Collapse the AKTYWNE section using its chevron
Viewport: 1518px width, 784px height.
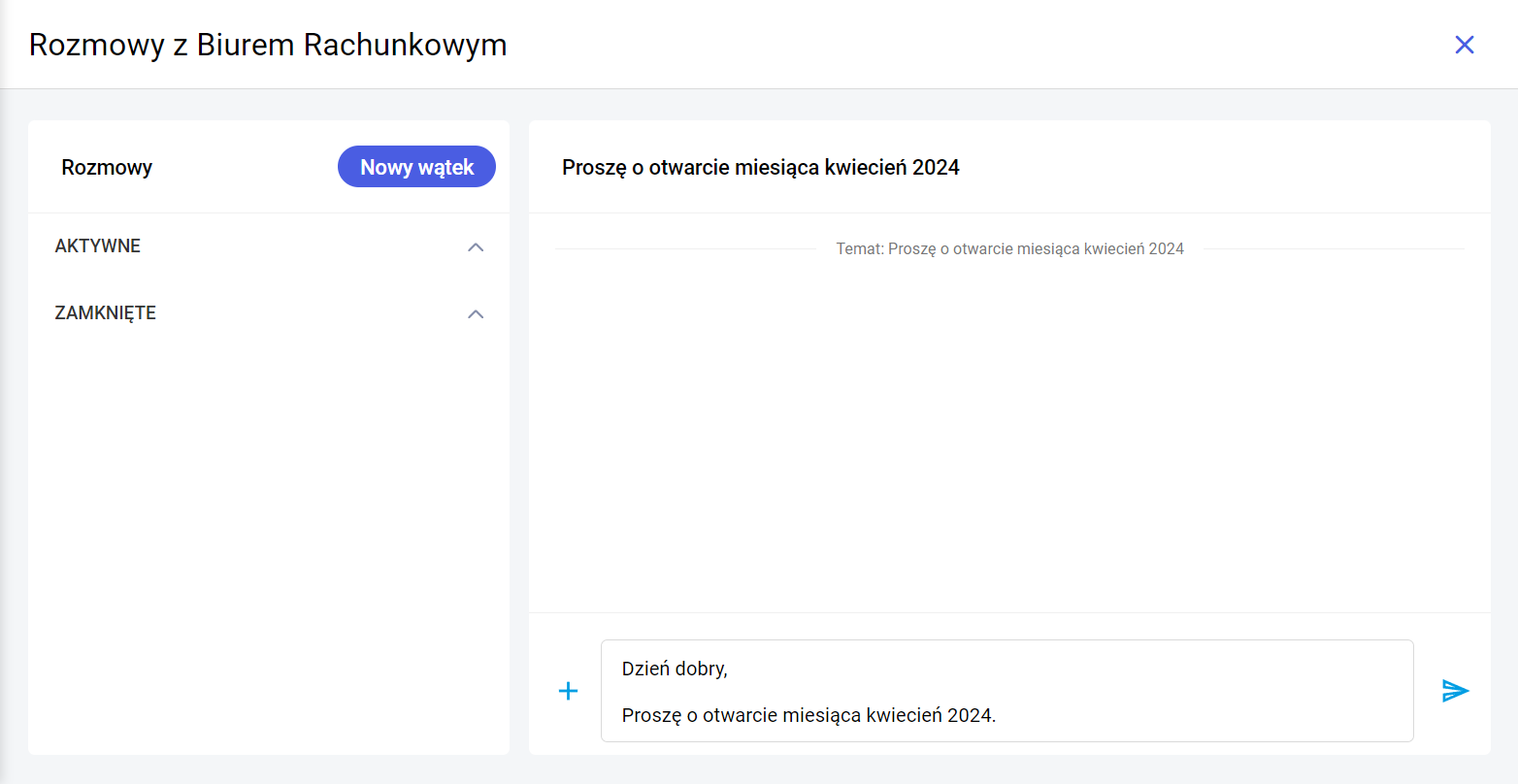(x=476, y=247)
